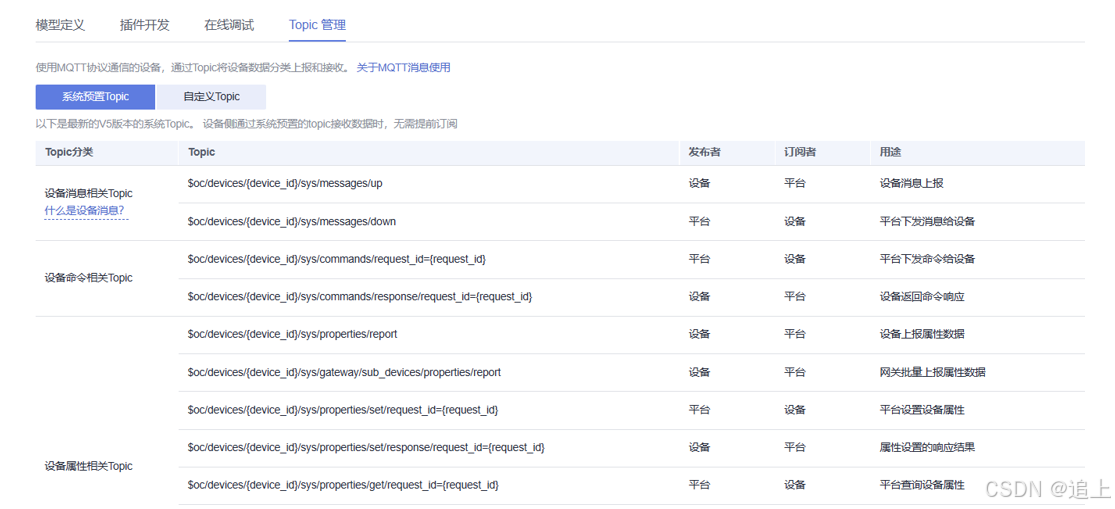This screenshot has height=509, width=1115.
Task: Click the 平台设置设备属性 usage cell
Action: click(922, 409)
